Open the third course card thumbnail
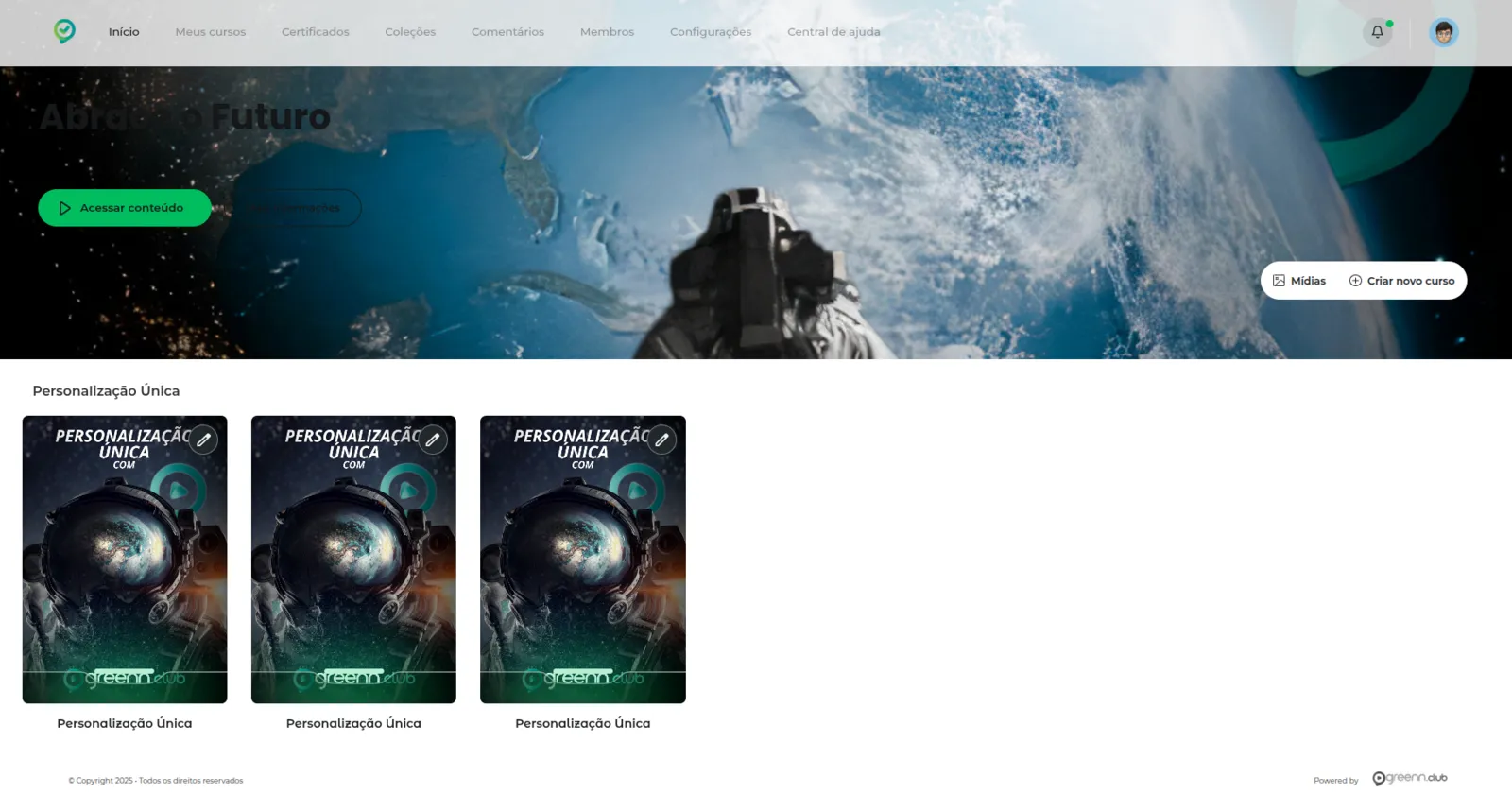Viewport: 1512px width, 794px height. point(583,560)
